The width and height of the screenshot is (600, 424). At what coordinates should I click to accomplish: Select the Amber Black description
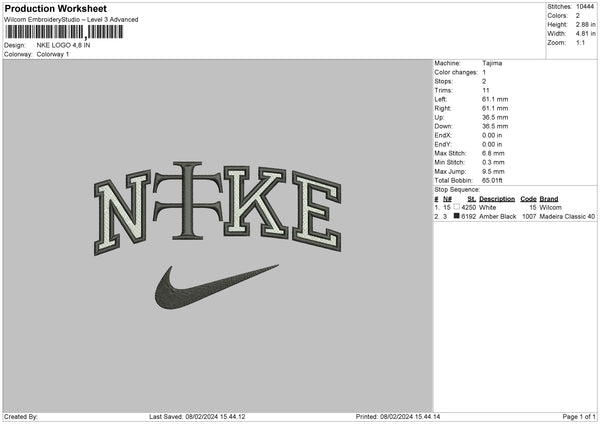point(497,217)
